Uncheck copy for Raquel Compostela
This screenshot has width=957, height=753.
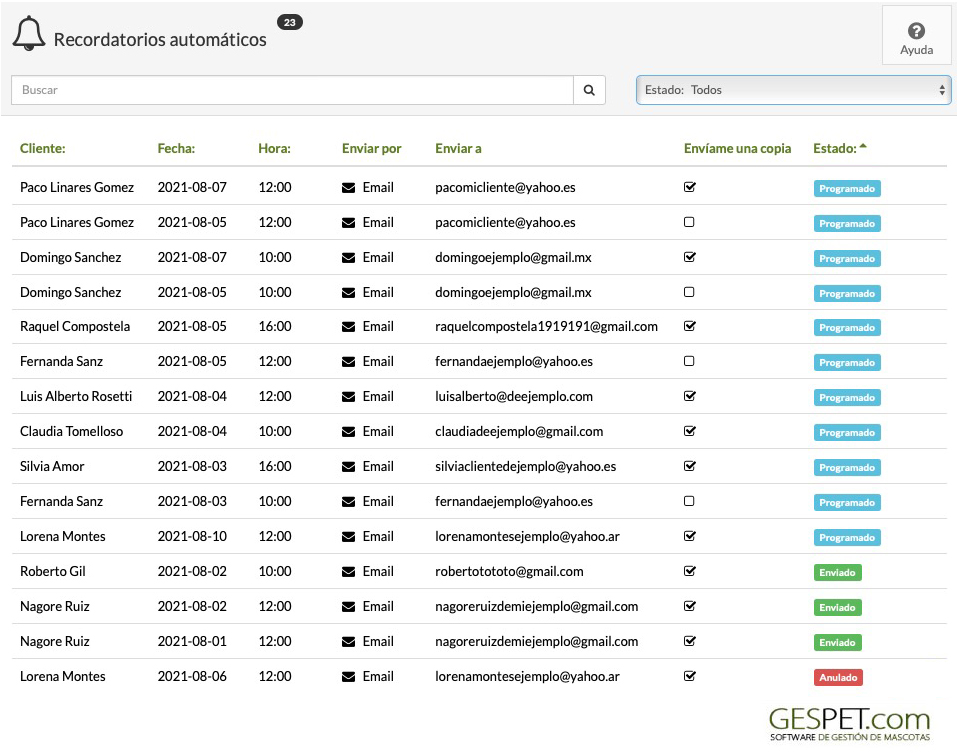(x=690, y=326)
